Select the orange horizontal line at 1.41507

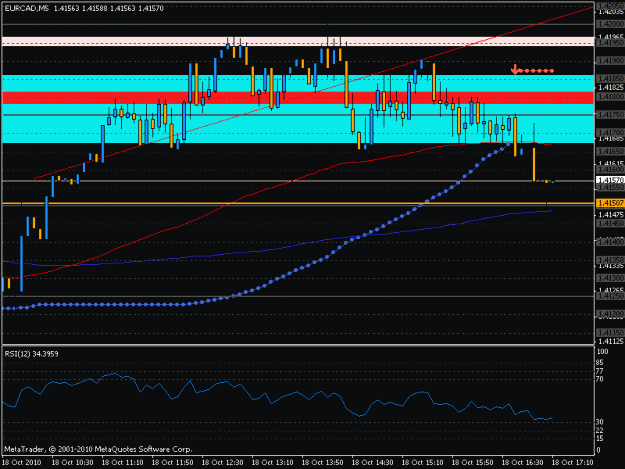298,204
